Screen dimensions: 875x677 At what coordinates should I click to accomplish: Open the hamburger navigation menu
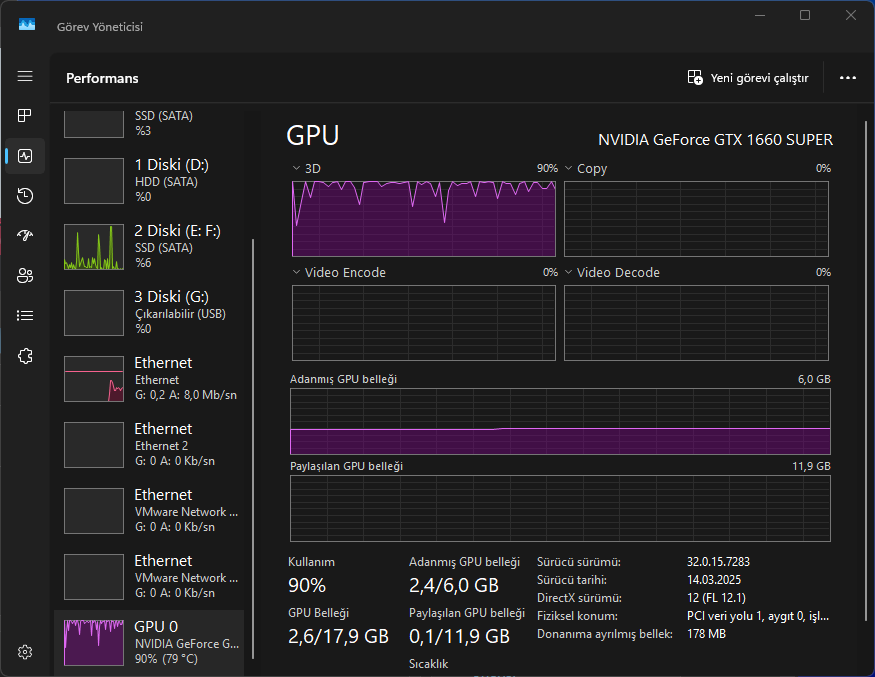coord(25,77)
